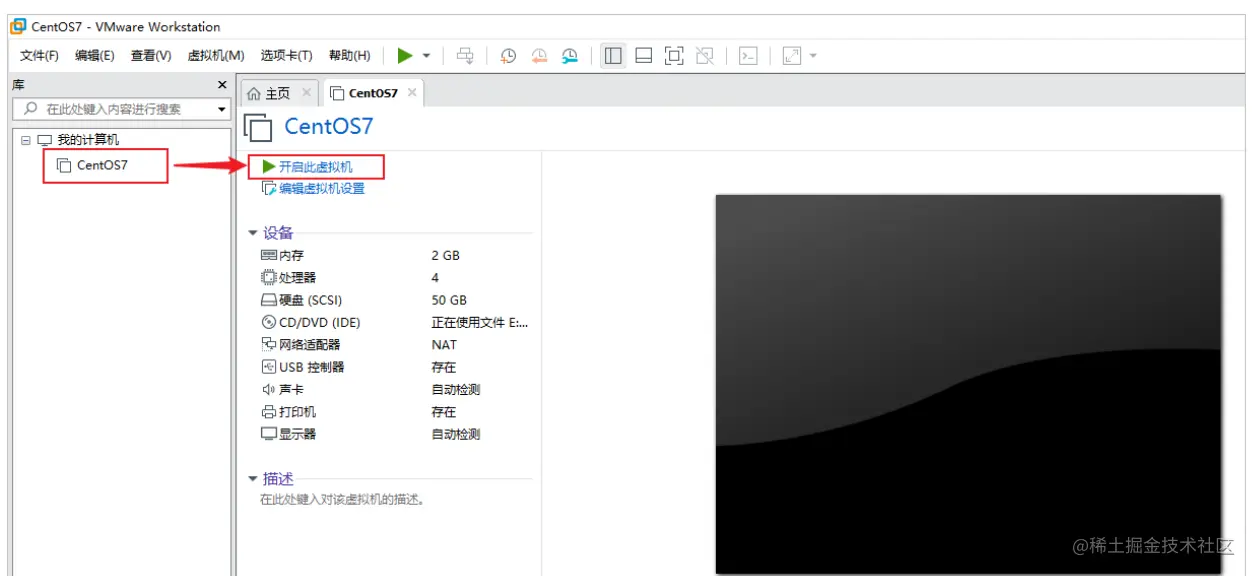Collapse the 设备 section

(x=253, y=233)
